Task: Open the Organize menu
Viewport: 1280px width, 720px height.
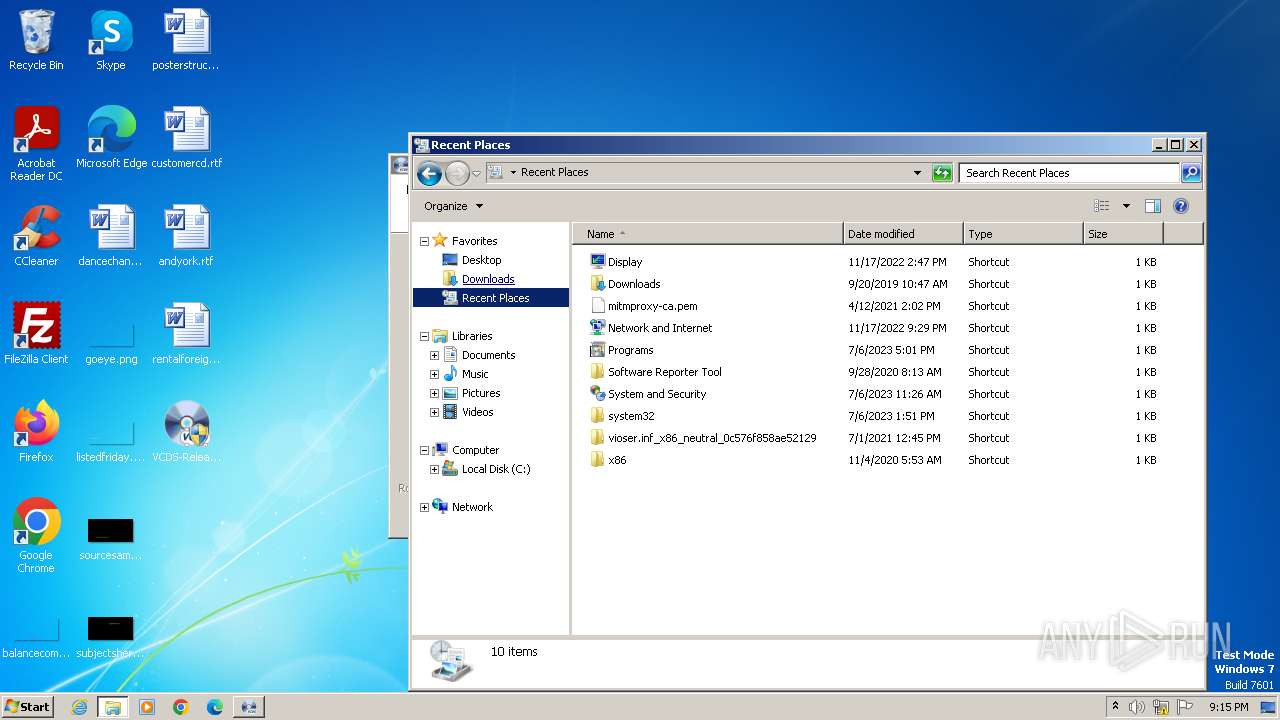Action: tap(453, 206)
